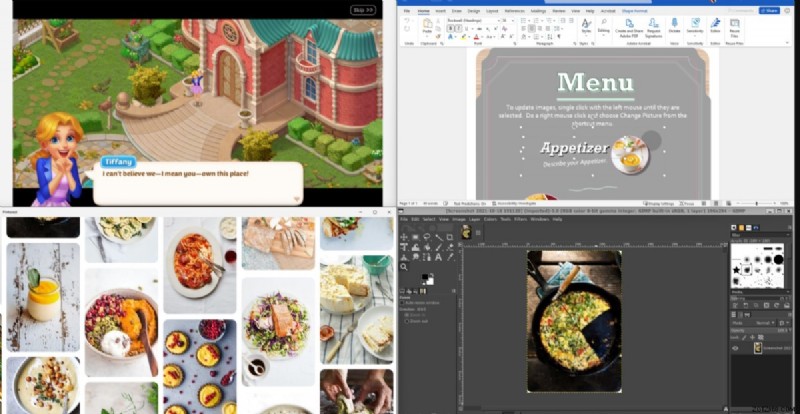Click the Share button in Word

[x=768, y=10]
